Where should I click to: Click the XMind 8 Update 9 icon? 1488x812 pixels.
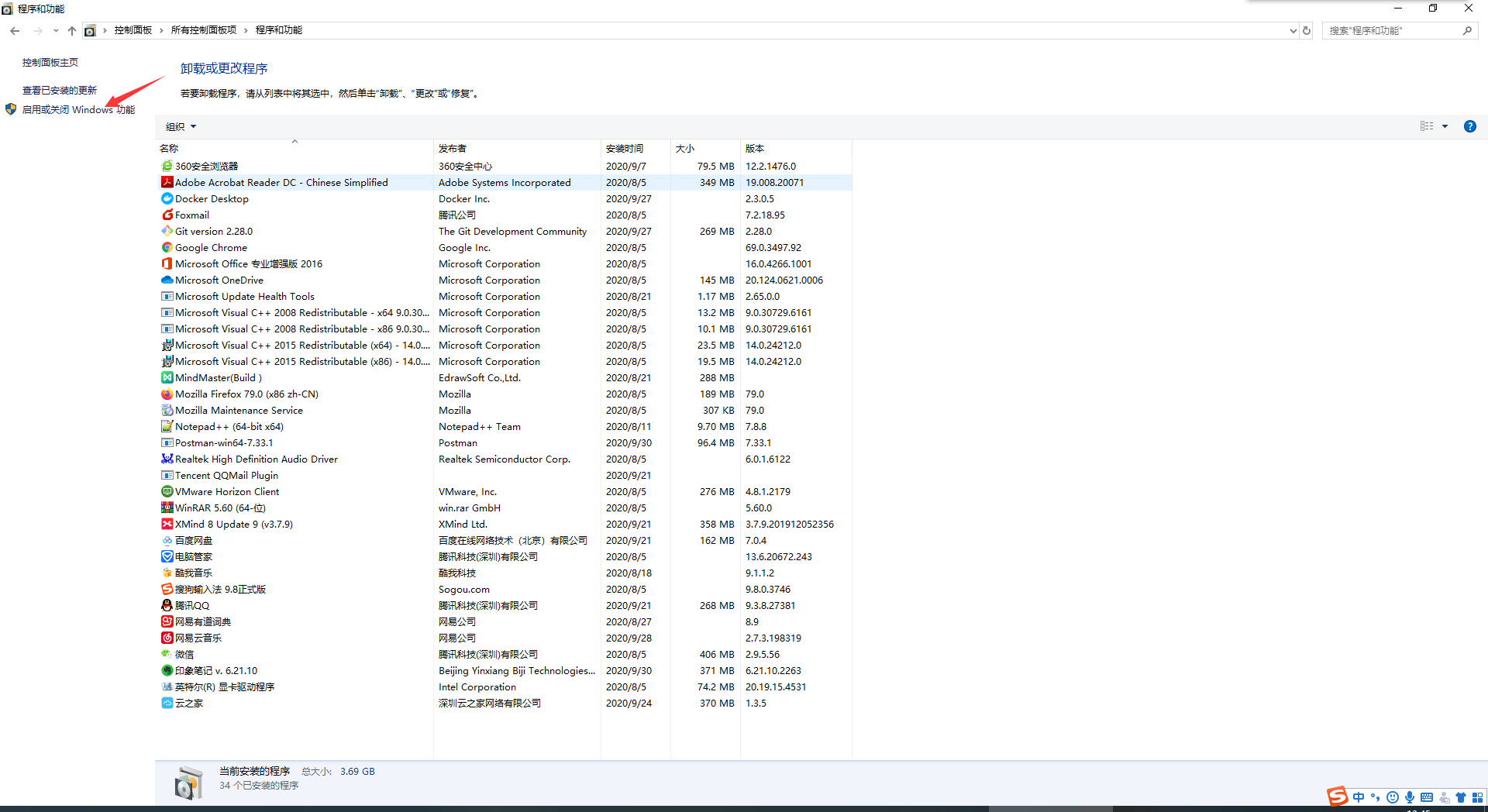[x=167, y=524]
